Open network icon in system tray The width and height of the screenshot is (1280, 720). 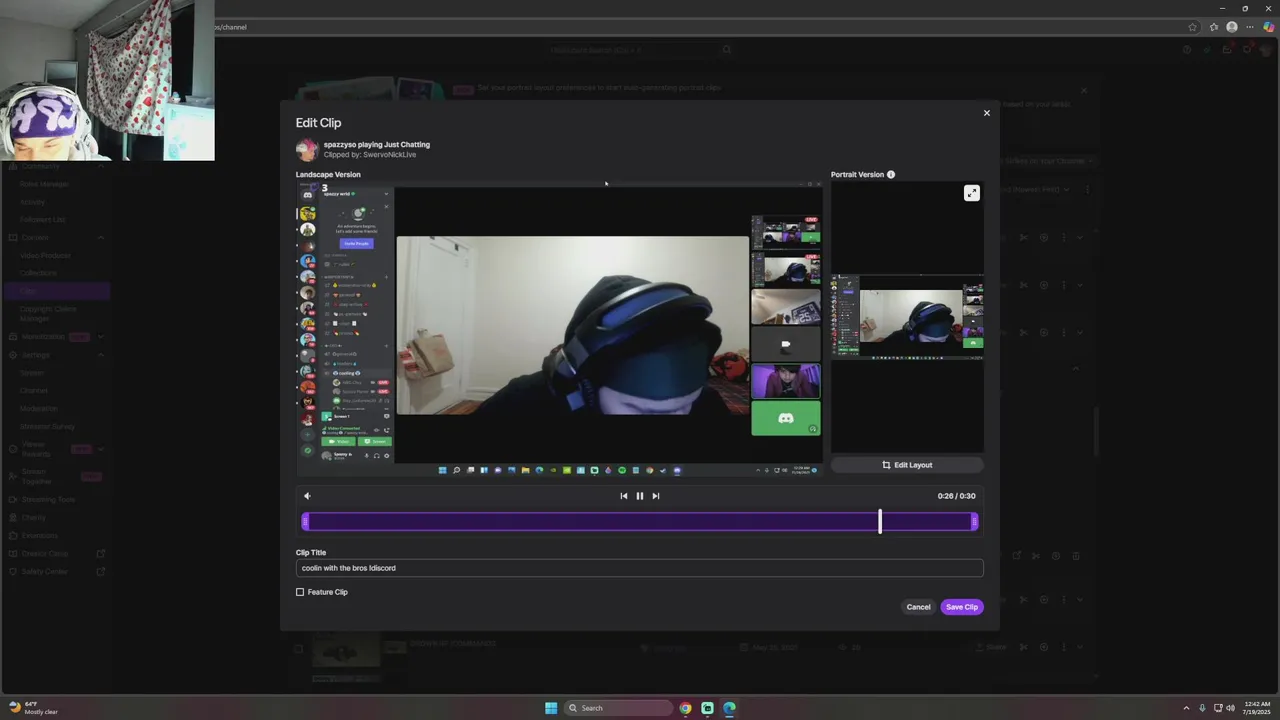point(1218,708)
